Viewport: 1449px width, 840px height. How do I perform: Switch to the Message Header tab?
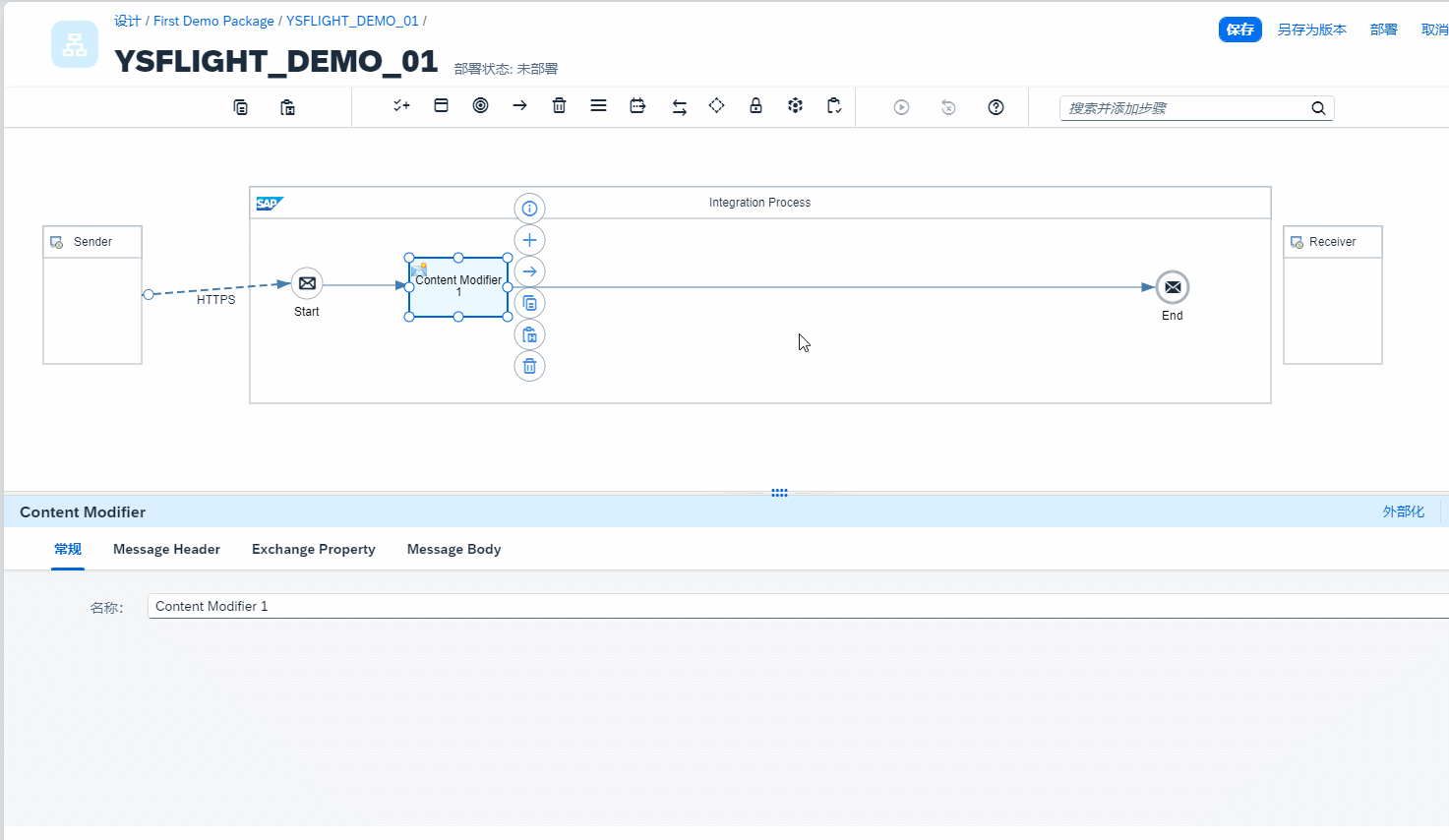pos(166,549)
